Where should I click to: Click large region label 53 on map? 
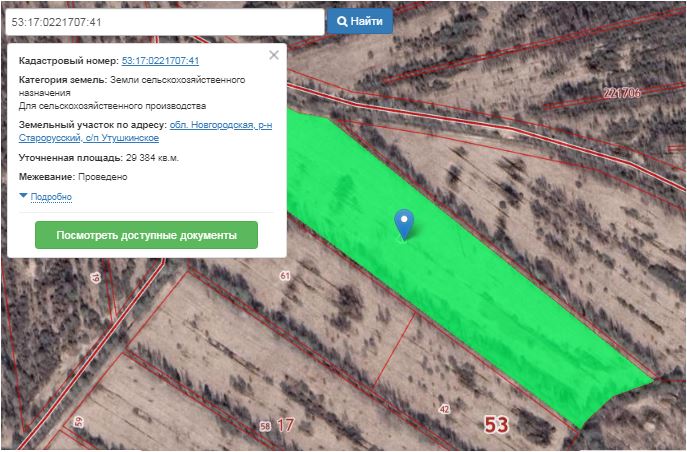click(496, 424)
